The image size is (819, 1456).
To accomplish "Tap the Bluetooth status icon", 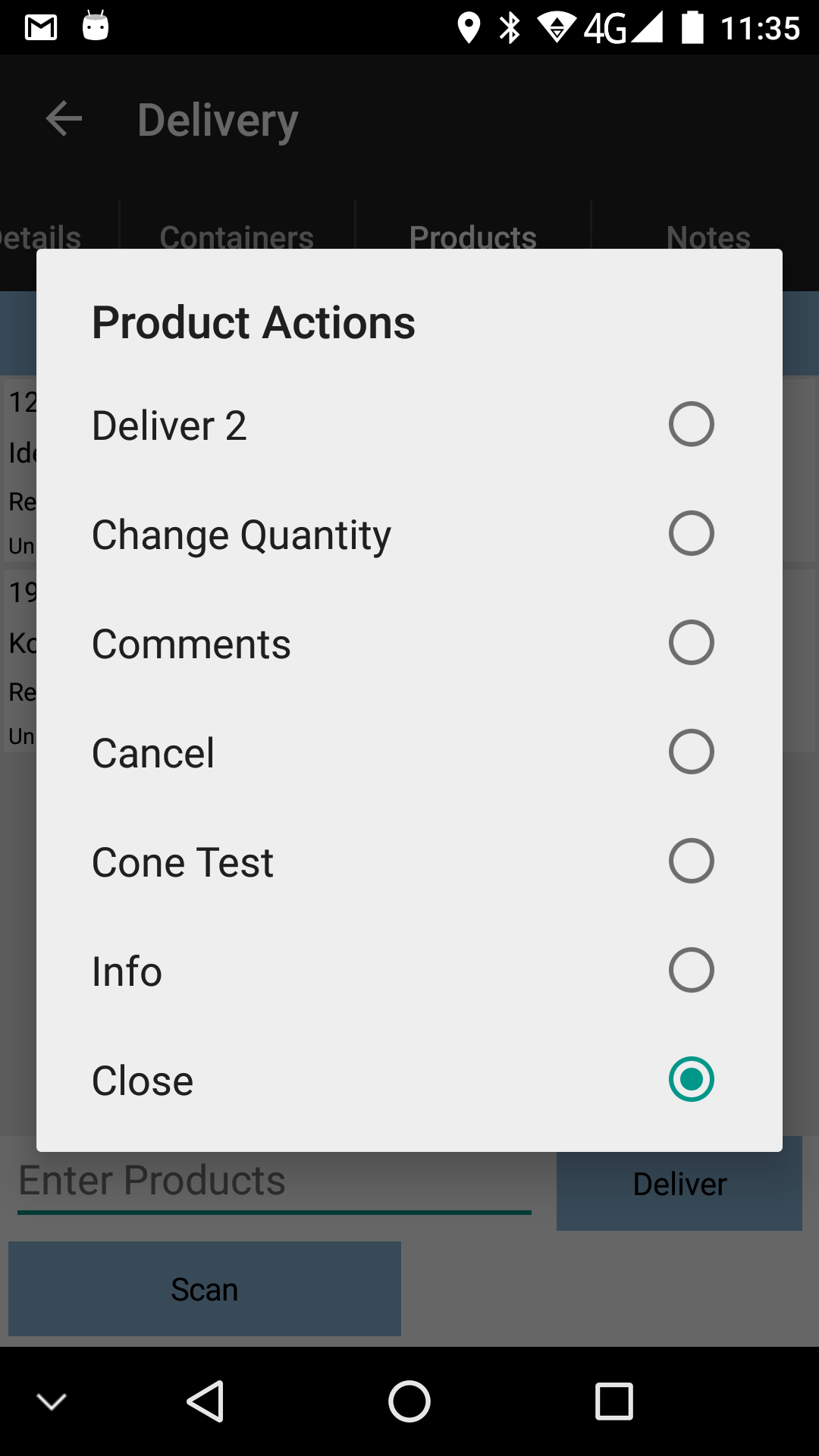I will pos(510,28).
